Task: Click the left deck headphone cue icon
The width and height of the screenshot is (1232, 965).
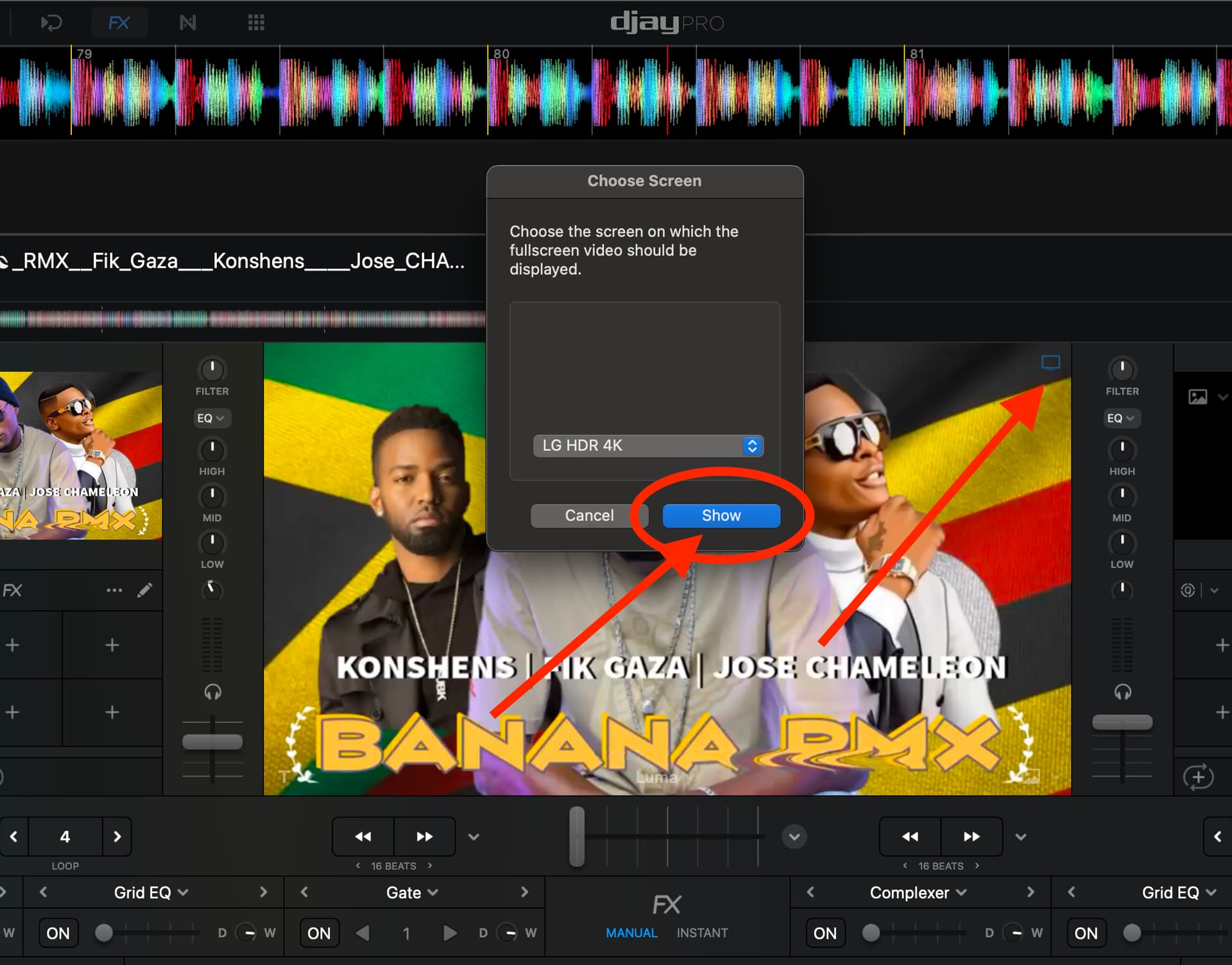Action: click(x=212, y=692)
